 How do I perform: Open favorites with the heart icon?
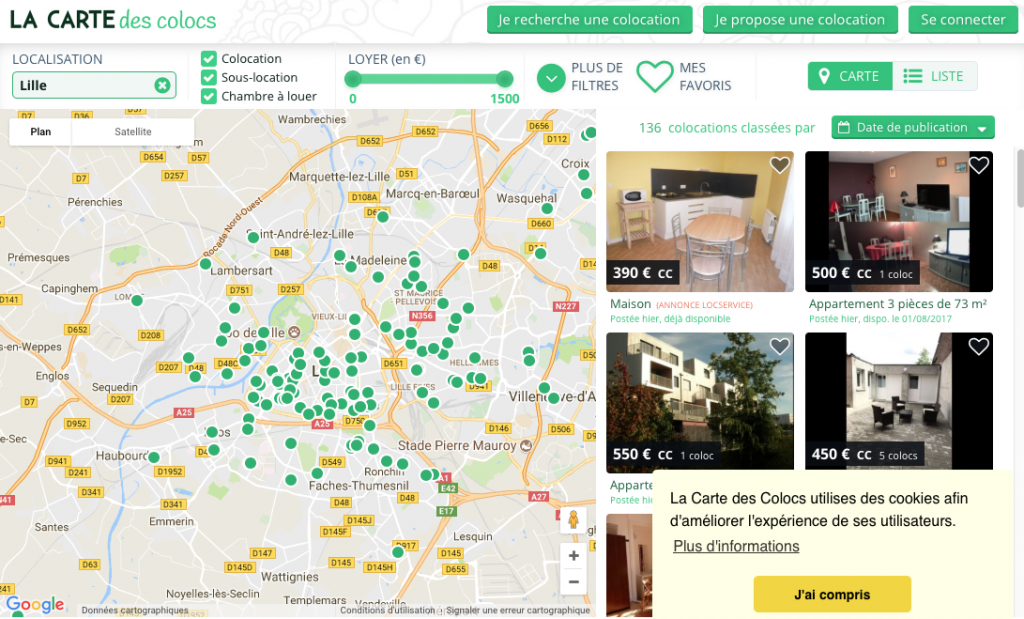click(655, 77)
